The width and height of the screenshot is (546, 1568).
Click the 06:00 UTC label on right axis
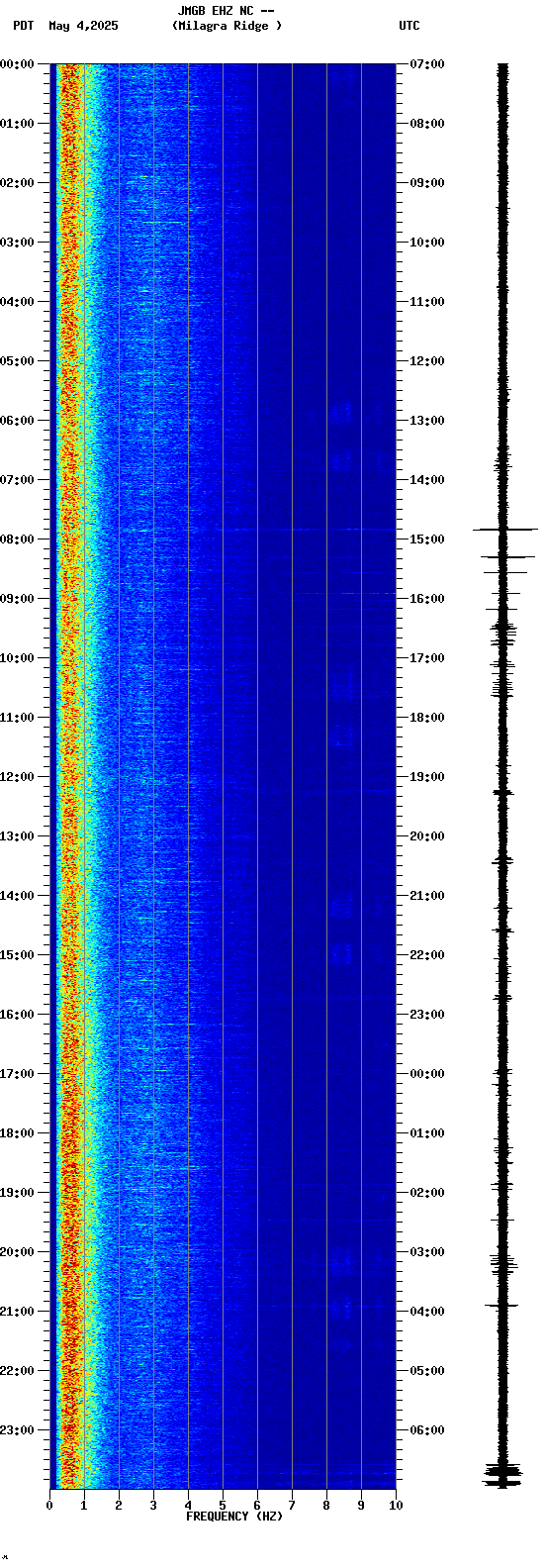point(427,1430)
